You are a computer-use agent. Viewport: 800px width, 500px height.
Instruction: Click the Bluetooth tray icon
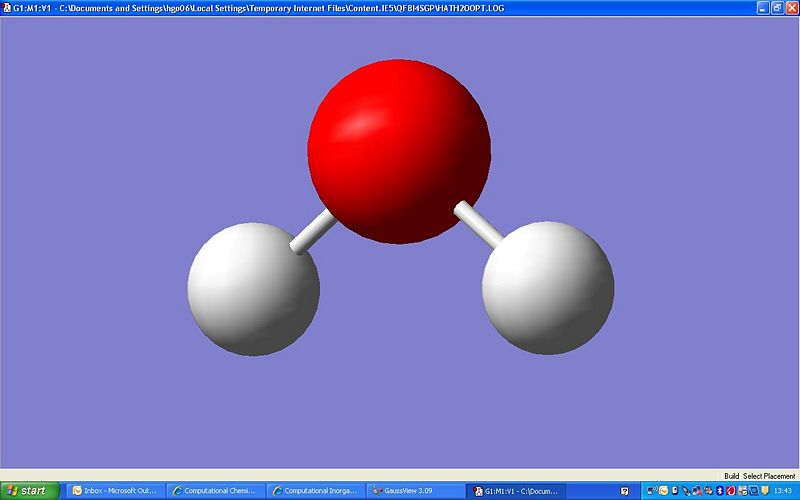(x=720, y=491)
